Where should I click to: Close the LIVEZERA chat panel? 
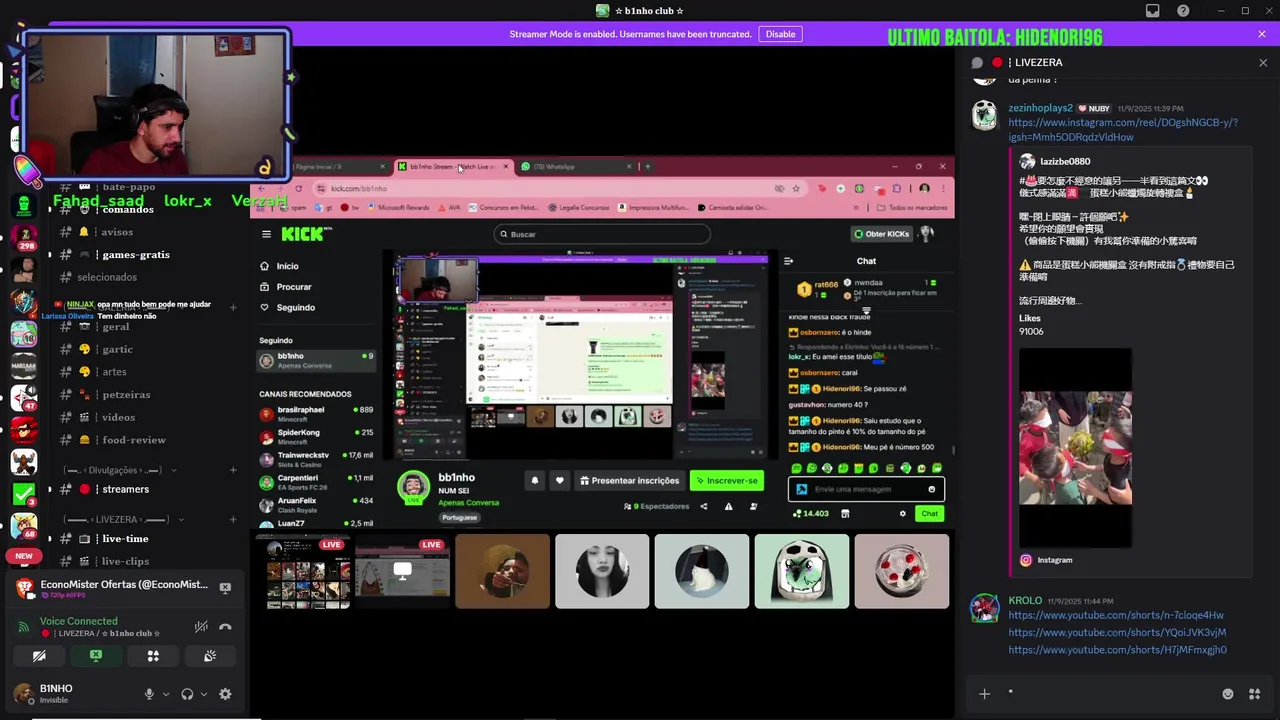coord(1263,62)
